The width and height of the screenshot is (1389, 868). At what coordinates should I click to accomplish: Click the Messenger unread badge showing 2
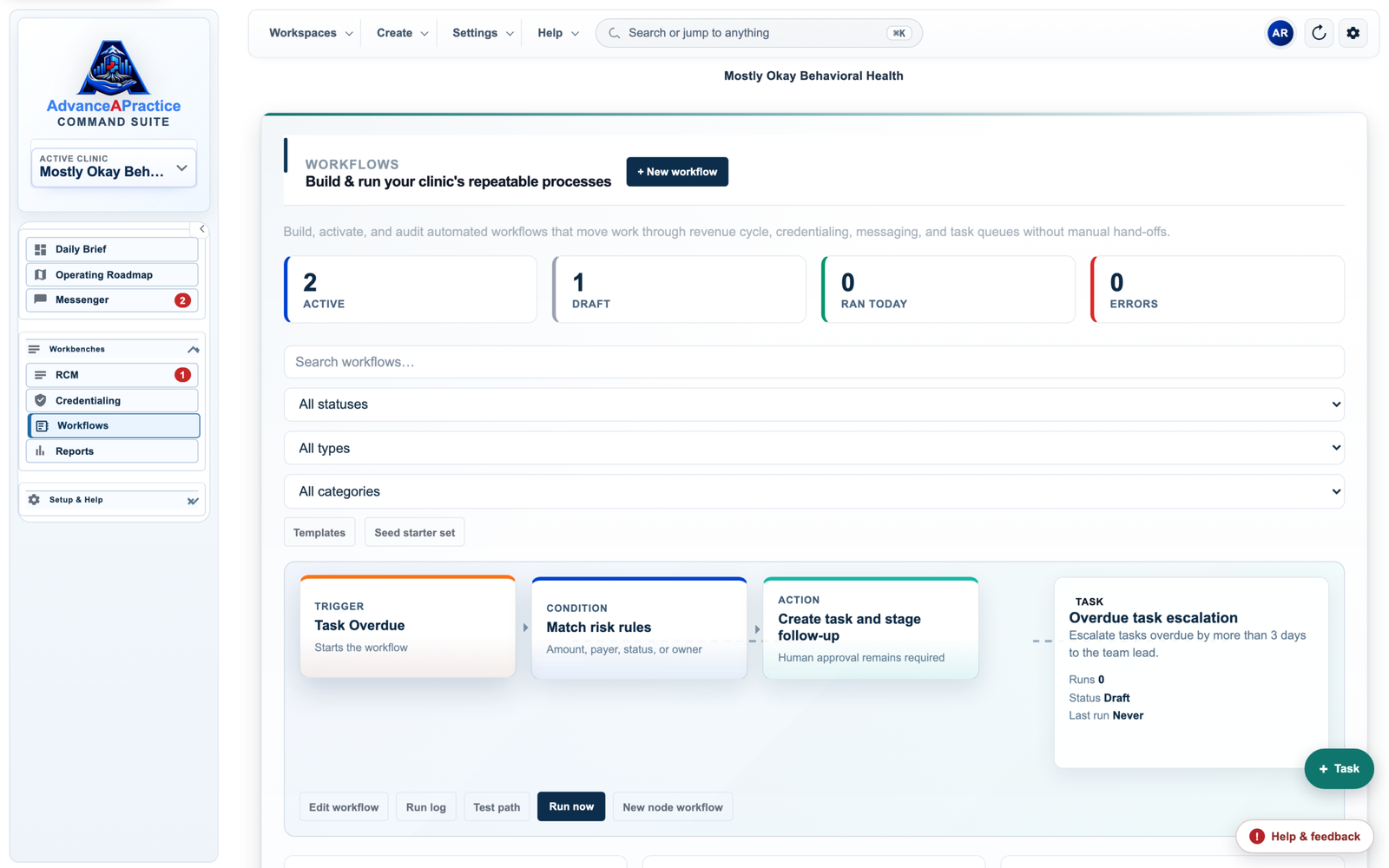(182, 300)
